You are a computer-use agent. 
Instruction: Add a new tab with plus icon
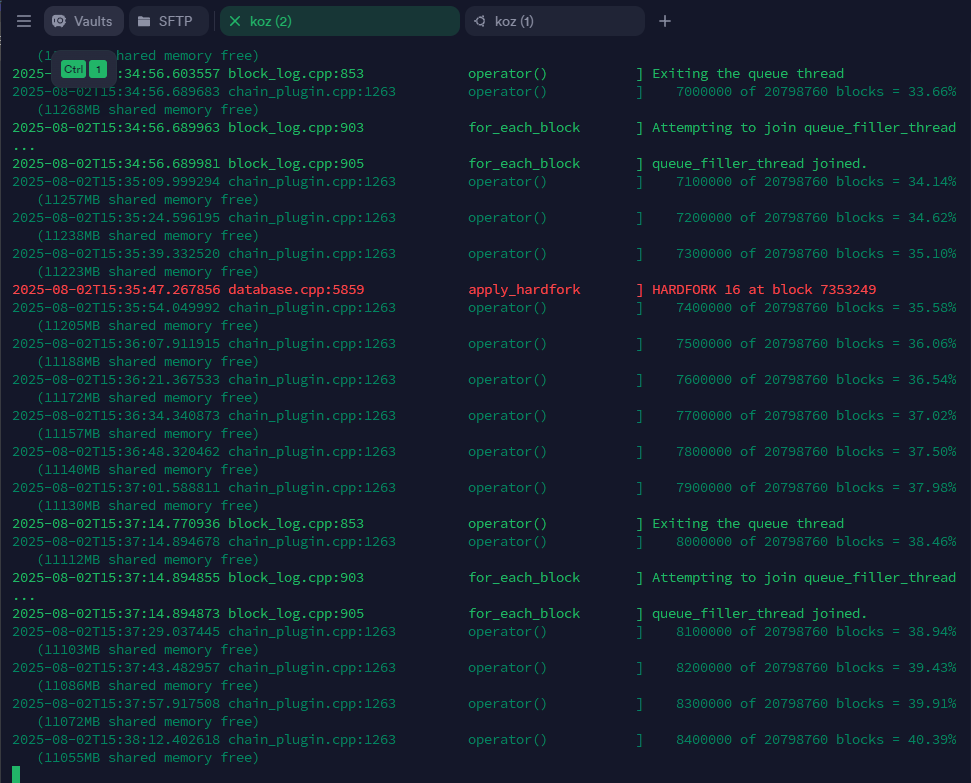coord(664,21)
